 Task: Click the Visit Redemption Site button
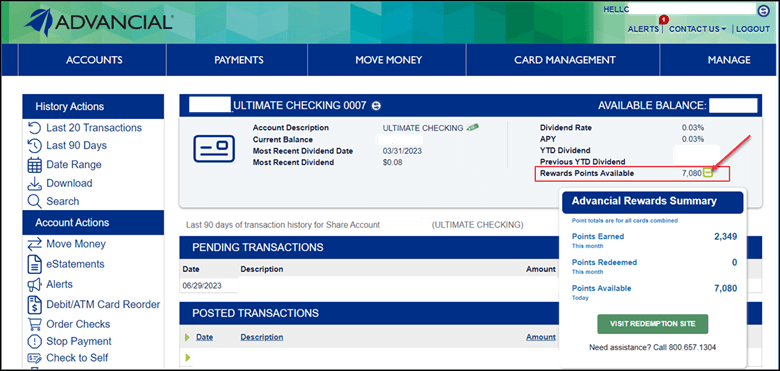coord(653,324)
